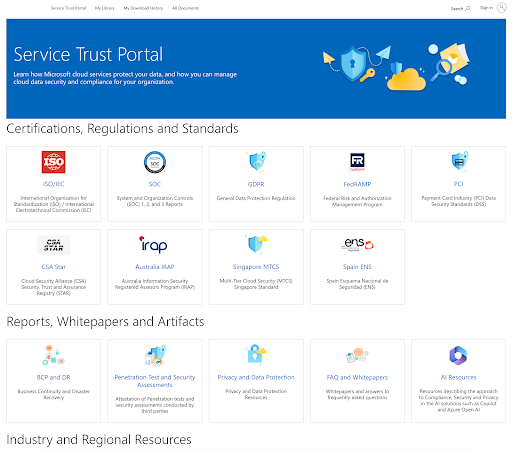The image size is (512, 451).
Task: Open My Download History menu item
Action: 143,8
